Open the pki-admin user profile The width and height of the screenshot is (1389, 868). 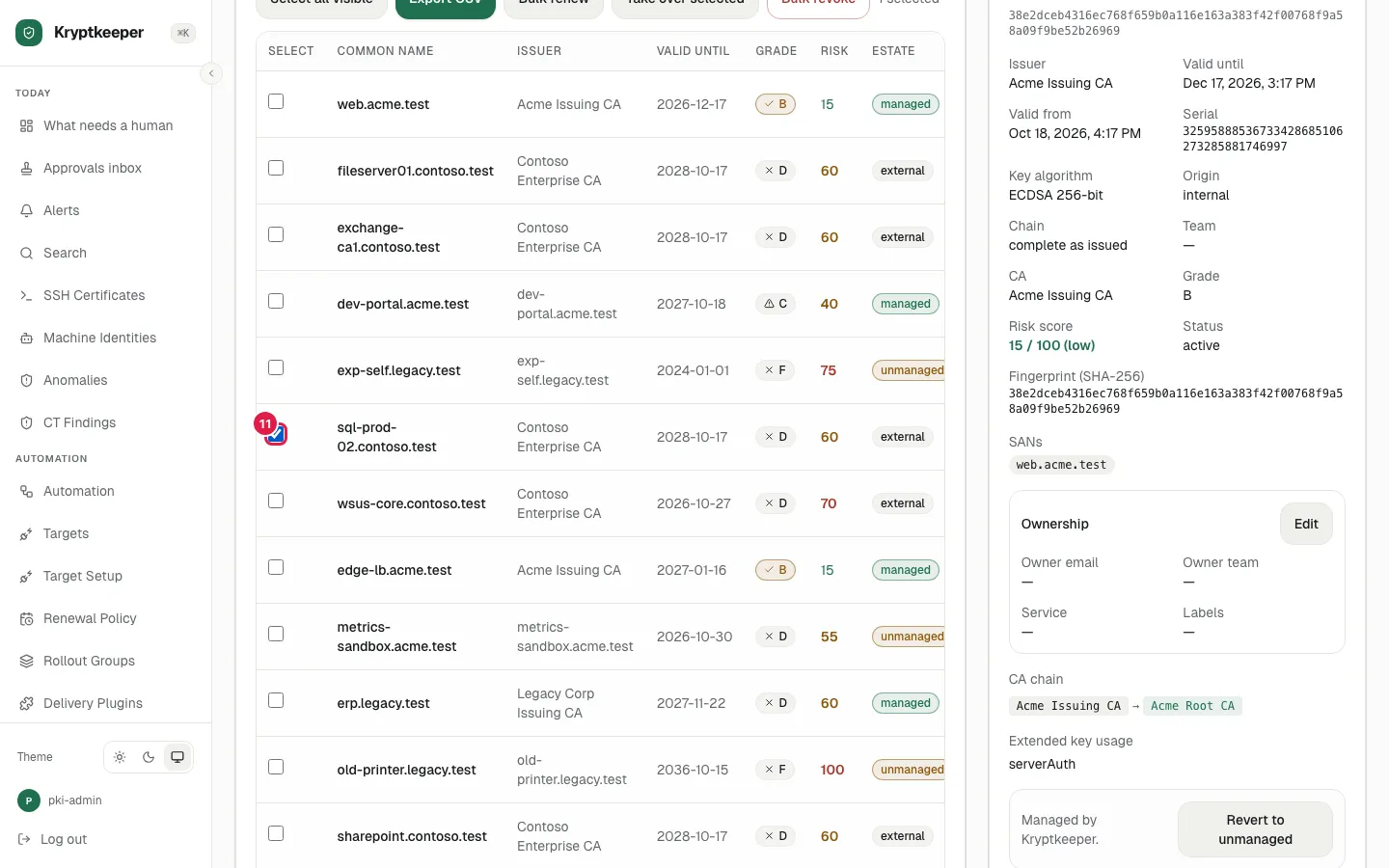60,800
